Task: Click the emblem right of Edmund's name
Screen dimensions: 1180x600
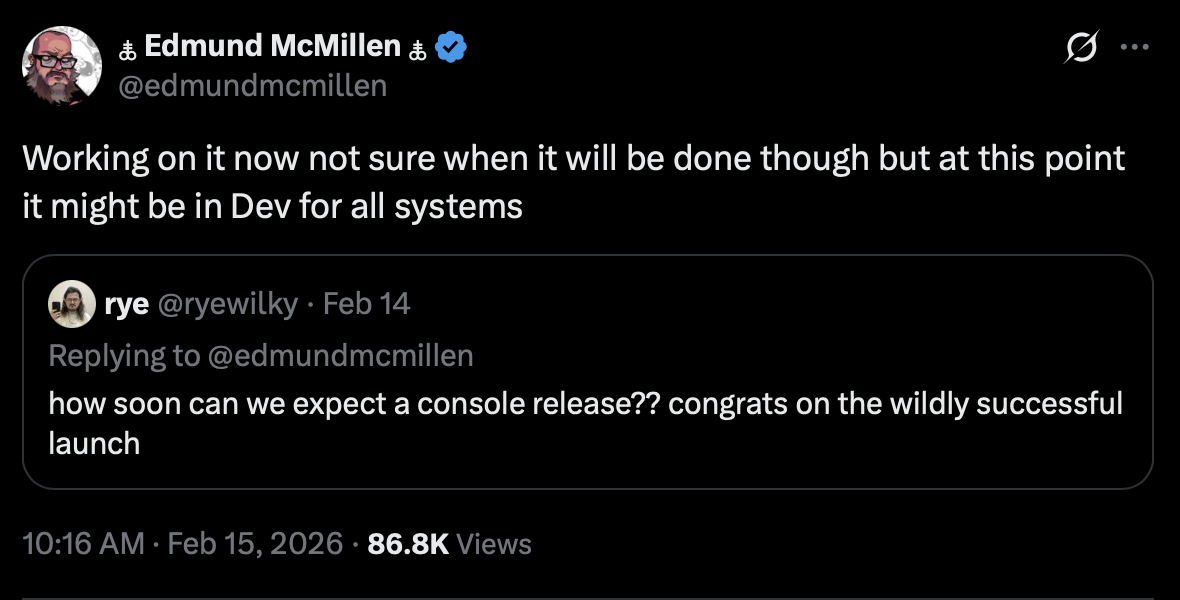Action: [x=417, y=47]
